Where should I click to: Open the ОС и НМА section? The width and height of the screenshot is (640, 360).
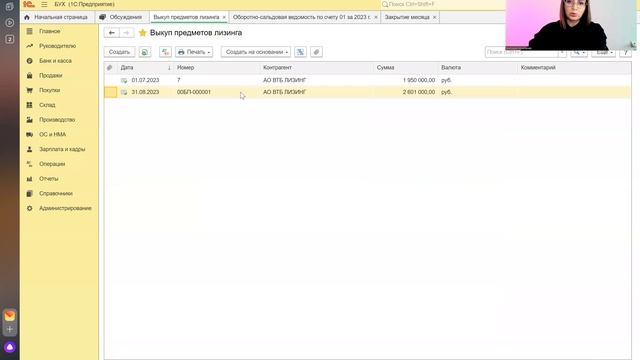pos(52,134)
